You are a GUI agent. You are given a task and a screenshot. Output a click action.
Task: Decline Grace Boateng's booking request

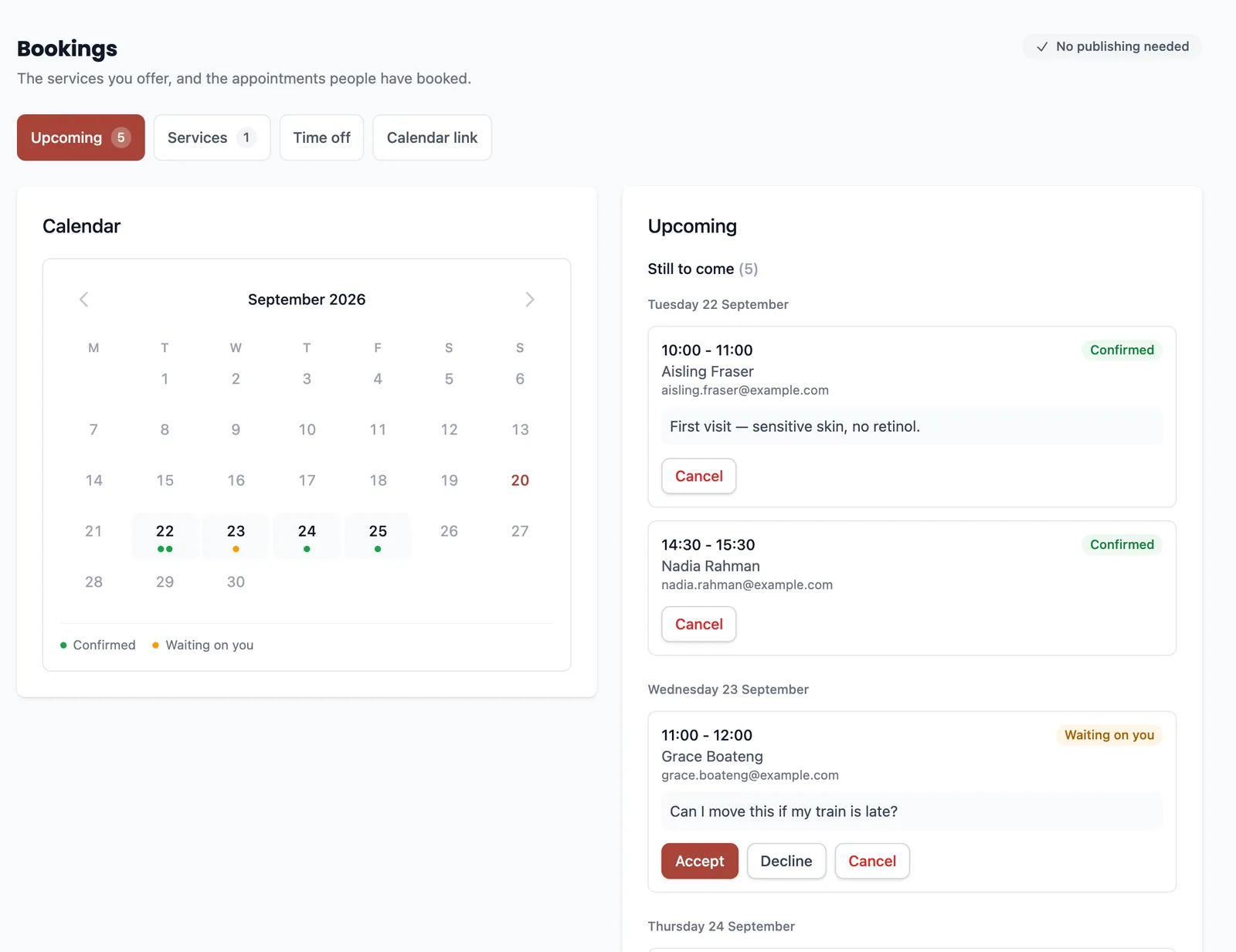click(x=786, y=862)
